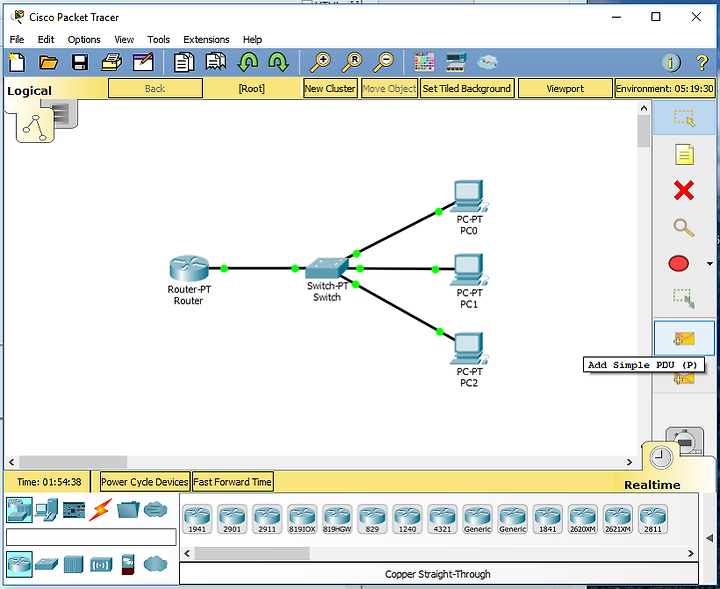
Task: Choose the red X Delete tool
Action: (x=684, y=191)
